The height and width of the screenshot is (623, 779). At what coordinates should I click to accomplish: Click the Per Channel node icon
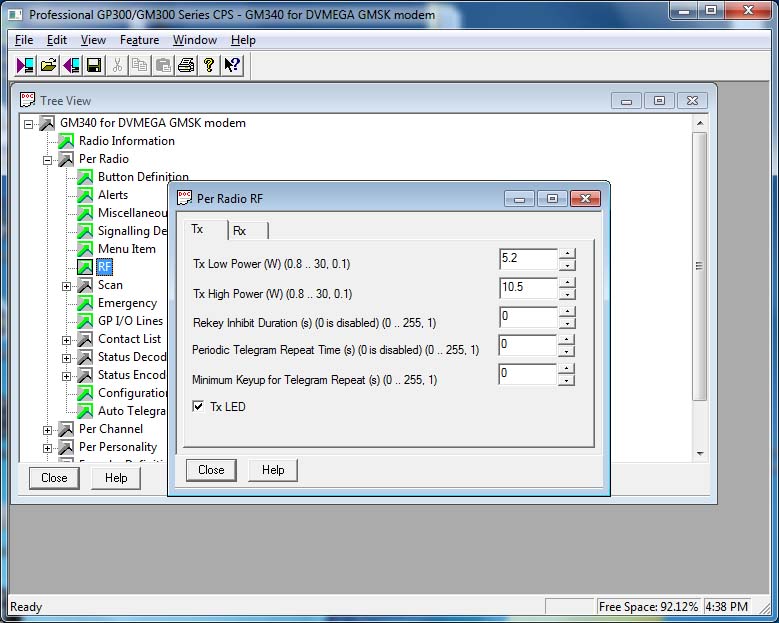[x=66, y=429]
